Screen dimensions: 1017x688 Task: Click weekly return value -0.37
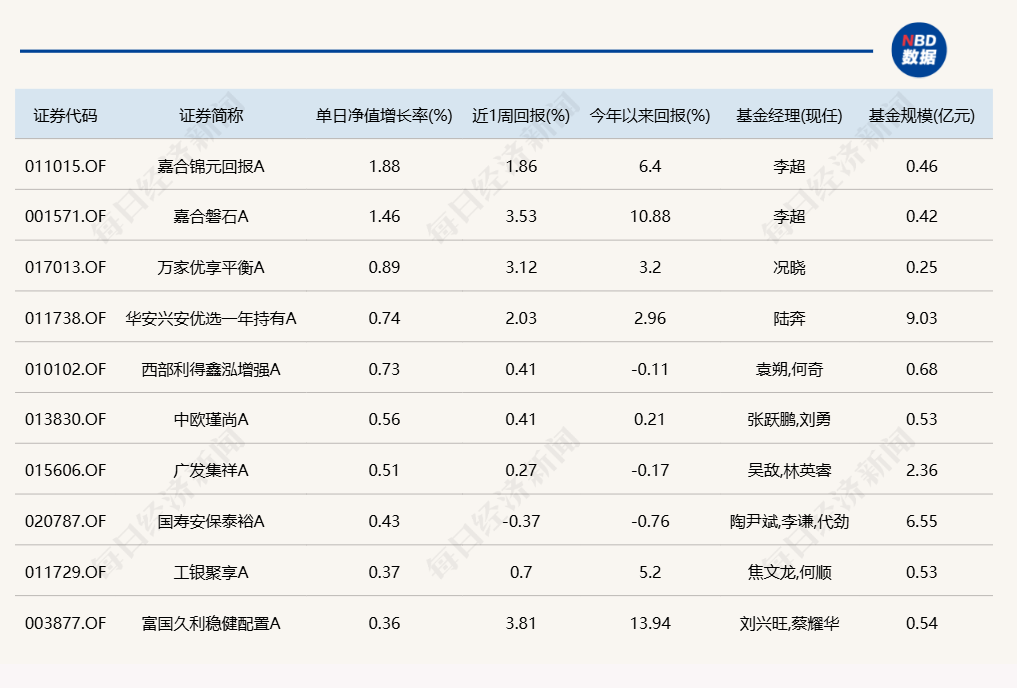(x=521, y=521)
